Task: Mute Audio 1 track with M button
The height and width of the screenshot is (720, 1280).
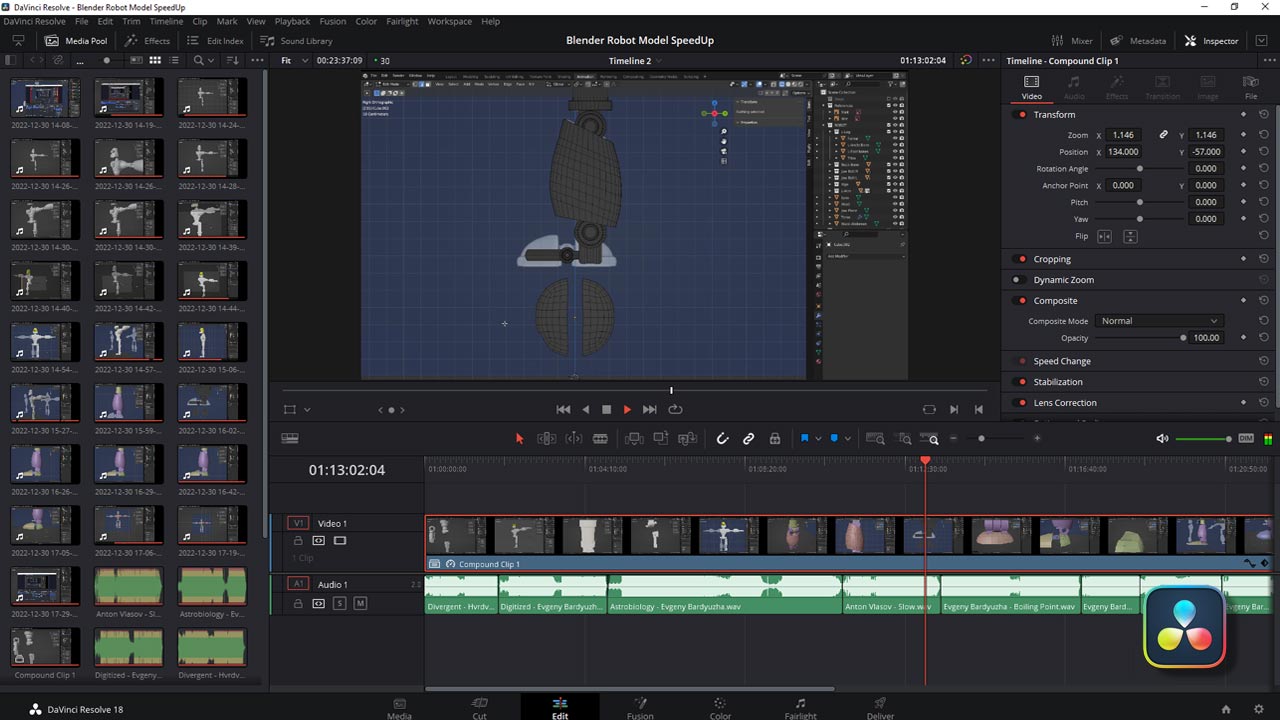Action: pos(360,604)
